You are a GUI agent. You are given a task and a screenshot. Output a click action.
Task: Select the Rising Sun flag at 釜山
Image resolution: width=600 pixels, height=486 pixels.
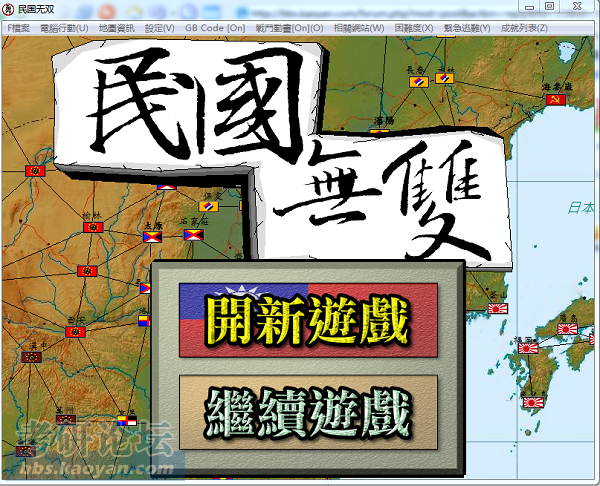point(498,308)
